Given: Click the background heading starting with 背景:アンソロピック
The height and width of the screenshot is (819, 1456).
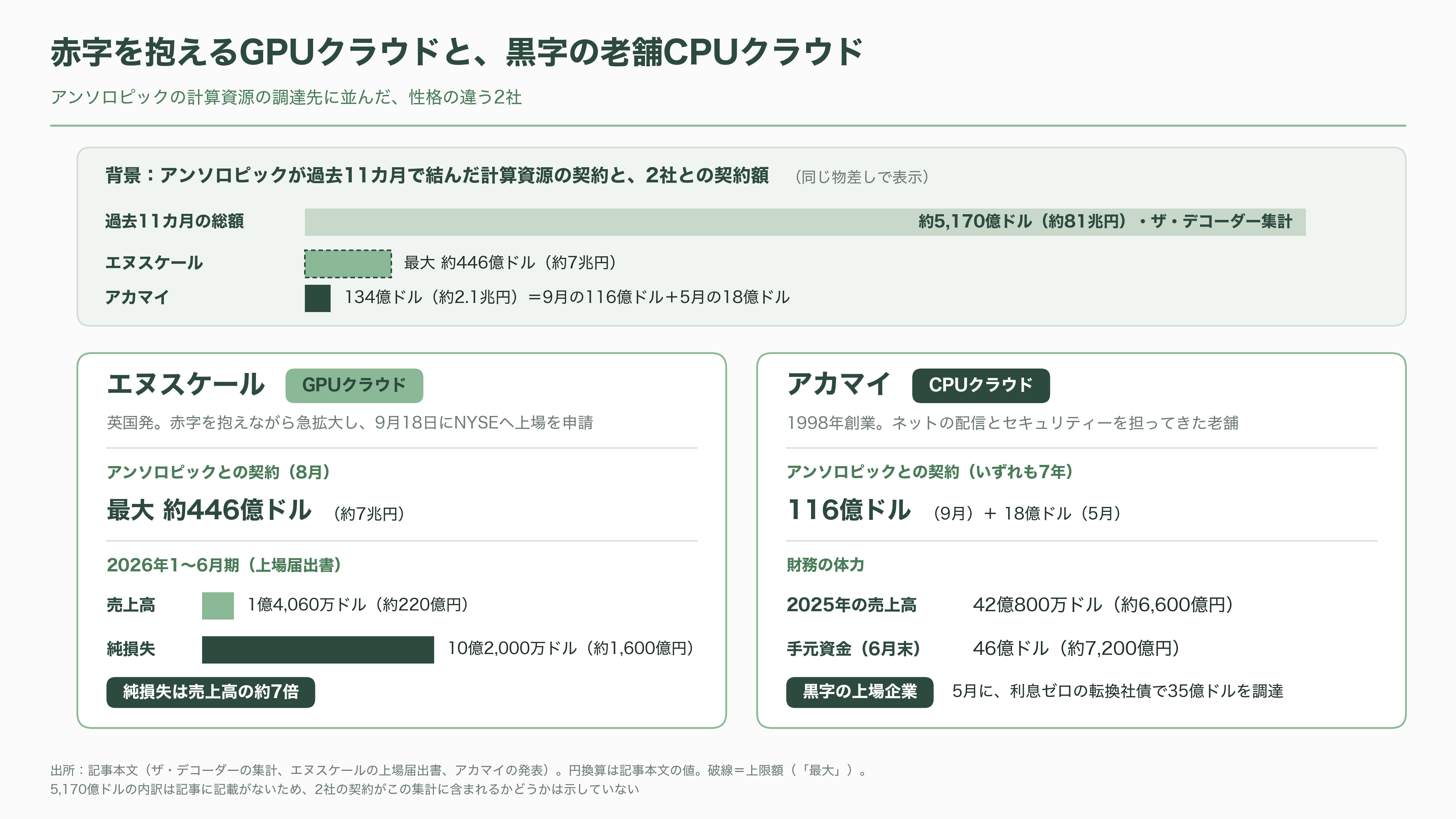Looking at the screenshot, I should coord(437,175).
